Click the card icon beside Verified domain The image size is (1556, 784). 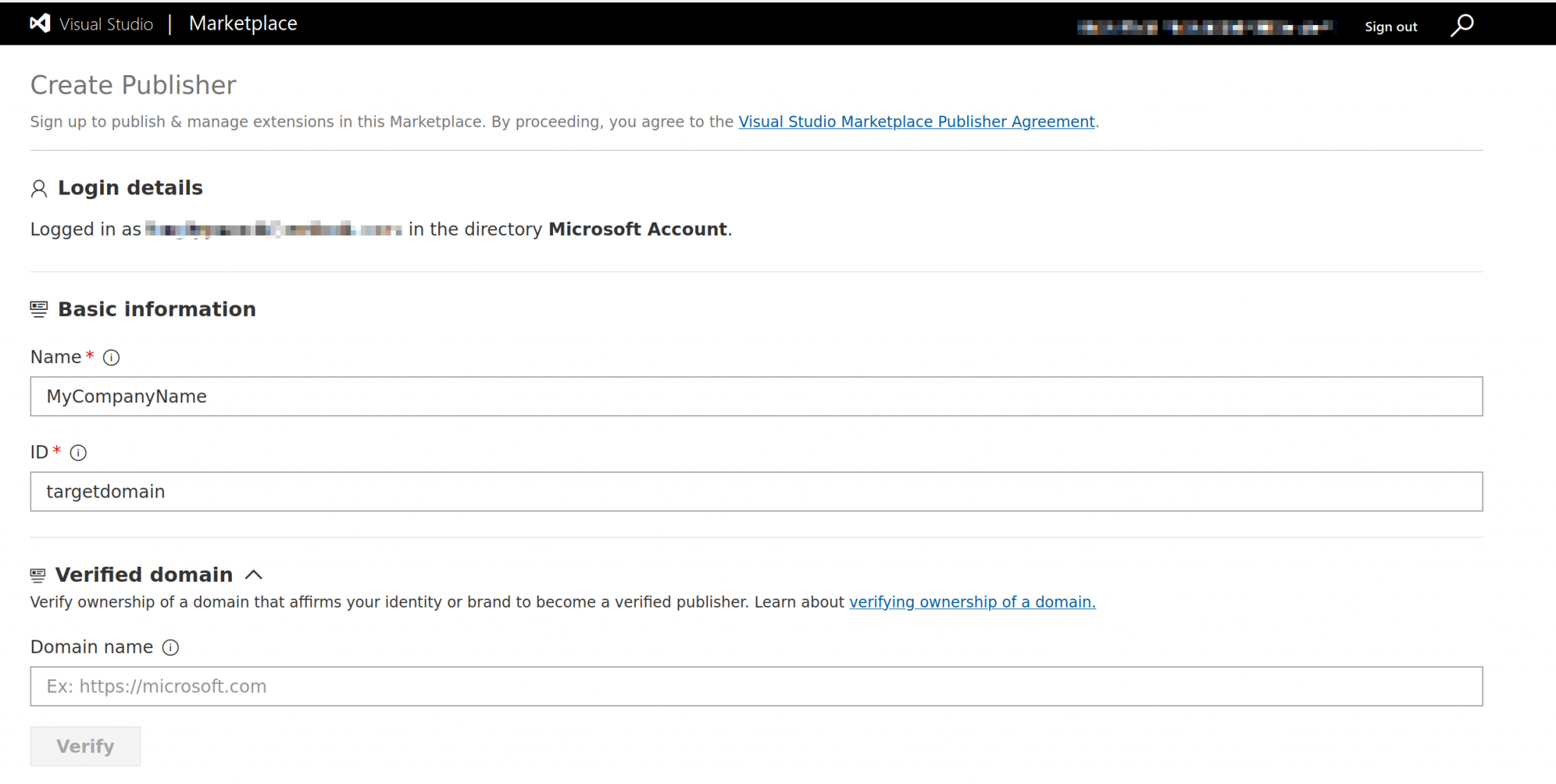(x=38, y=574)
